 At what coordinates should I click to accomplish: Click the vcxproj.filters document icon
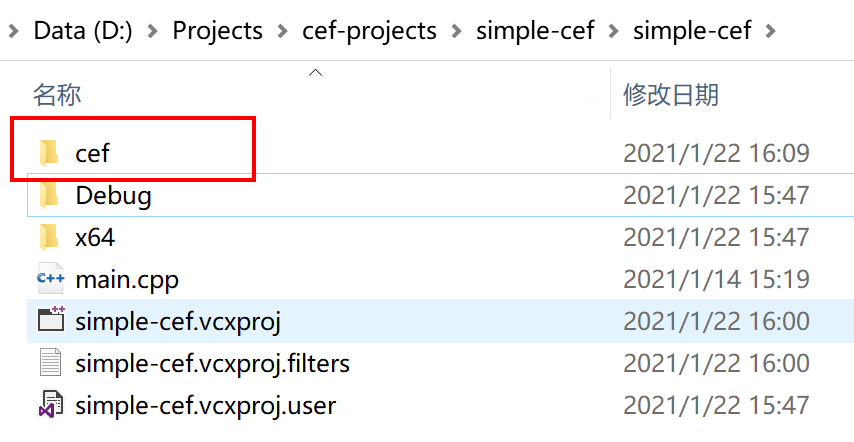tap(51, 363)
